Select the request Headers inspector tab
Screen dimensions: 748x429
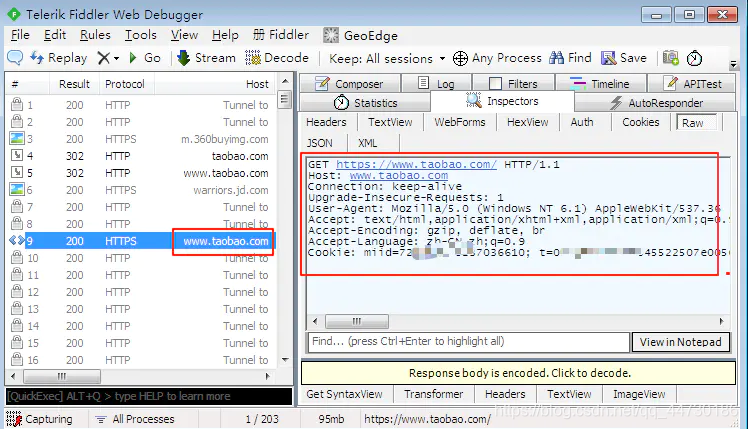326,122
